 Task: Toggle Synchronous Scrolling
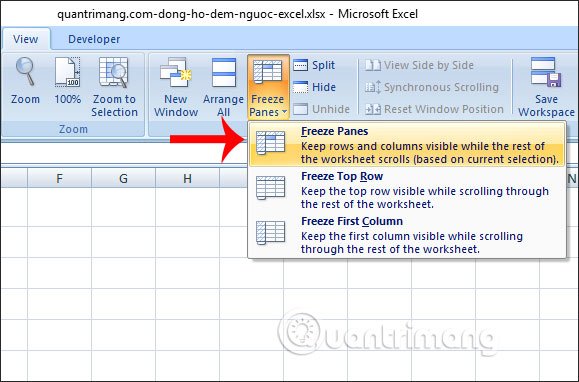[432, 87]
